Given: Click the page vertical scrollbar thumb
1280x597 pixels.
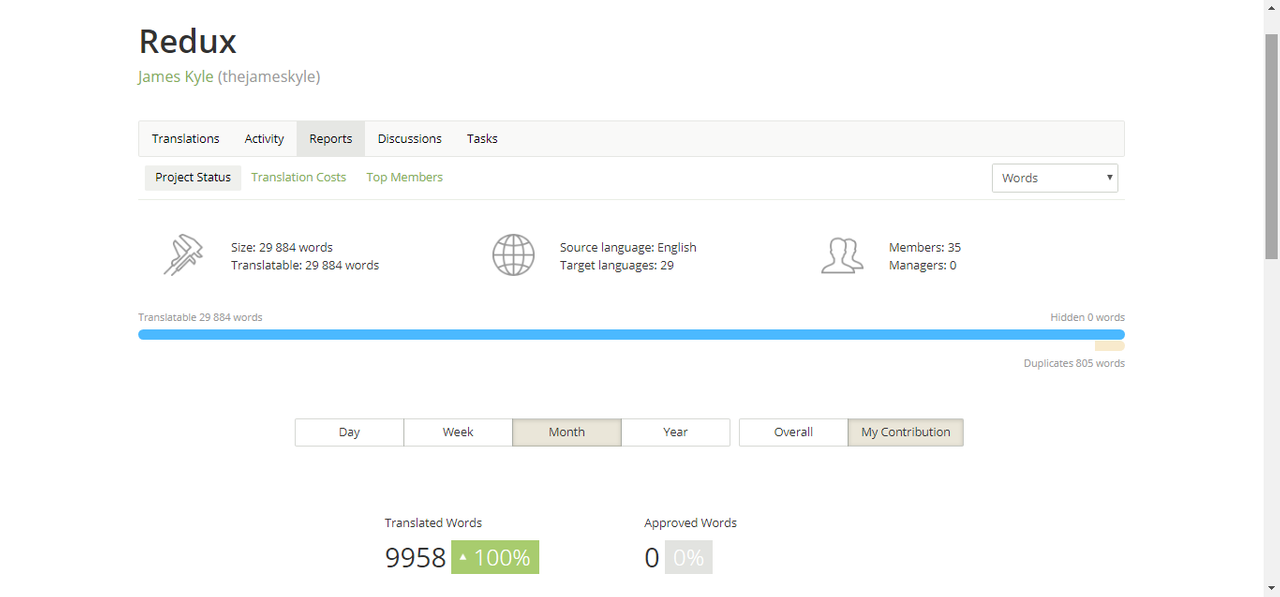Looking at the screenshot, I should click(1272, 147).
